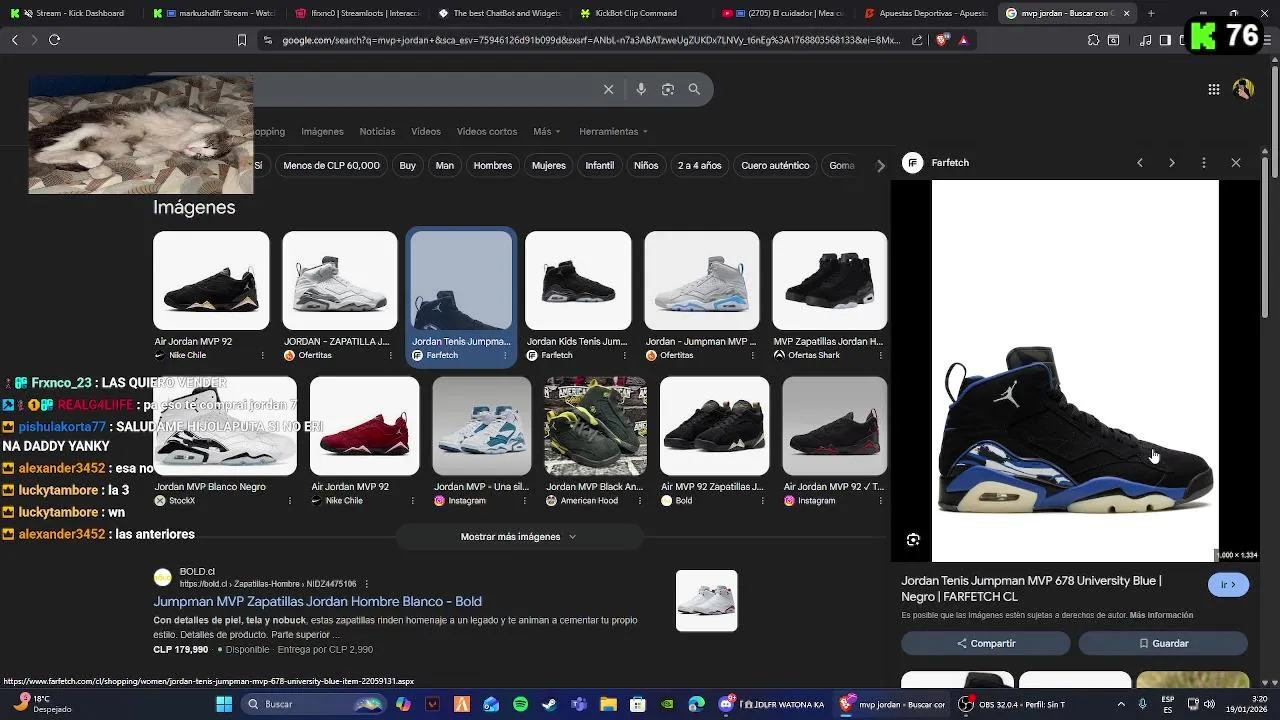Open File Explorer from the taskbar

(608, 704)
